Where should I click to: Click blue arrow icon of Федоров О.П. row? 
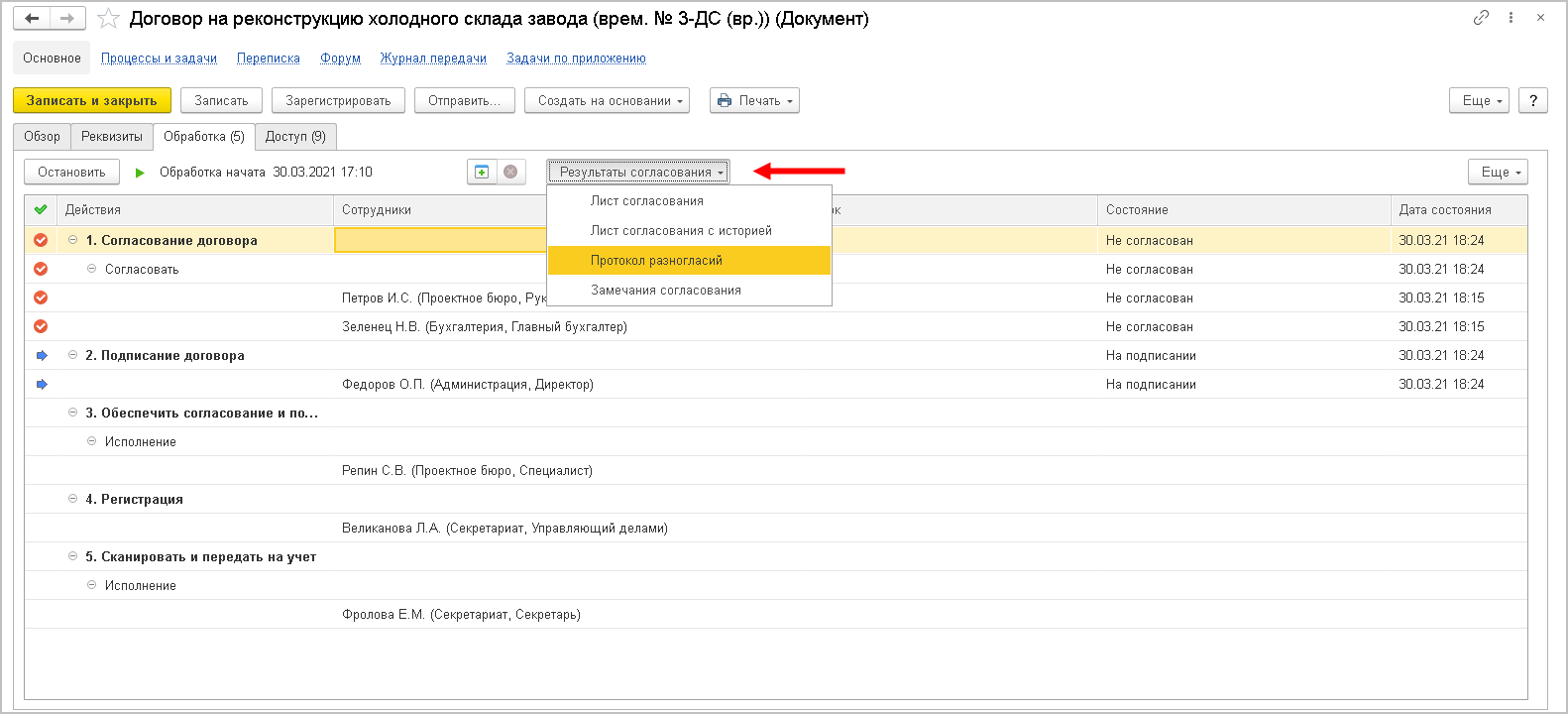pyautogui.click(x=42, y=384)
